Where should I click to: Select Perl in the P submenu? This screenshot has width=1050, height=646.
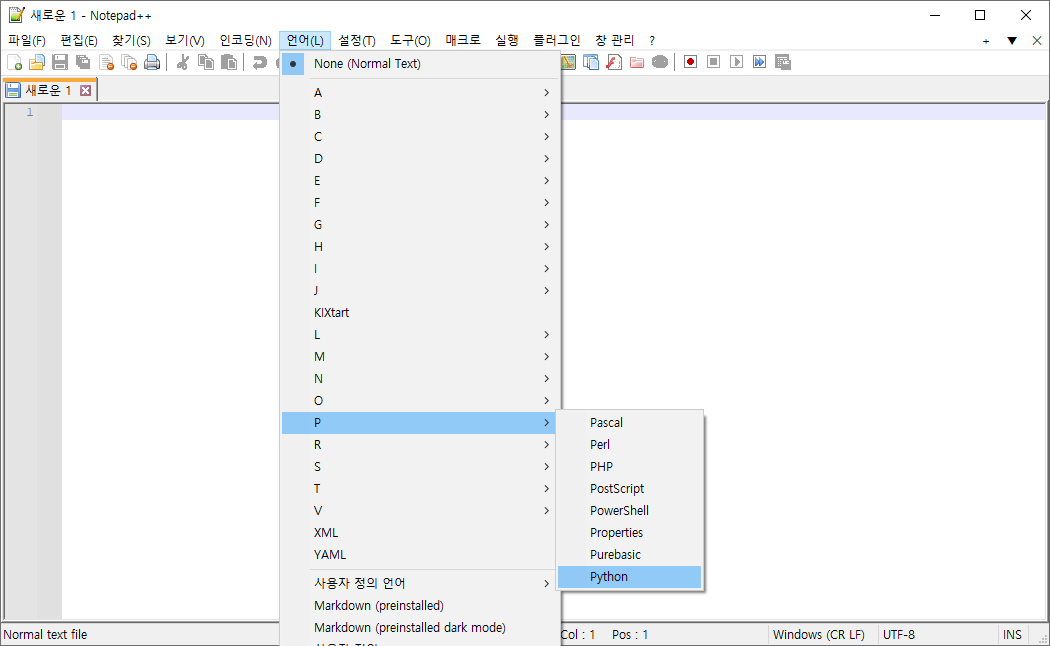point(629,445)
